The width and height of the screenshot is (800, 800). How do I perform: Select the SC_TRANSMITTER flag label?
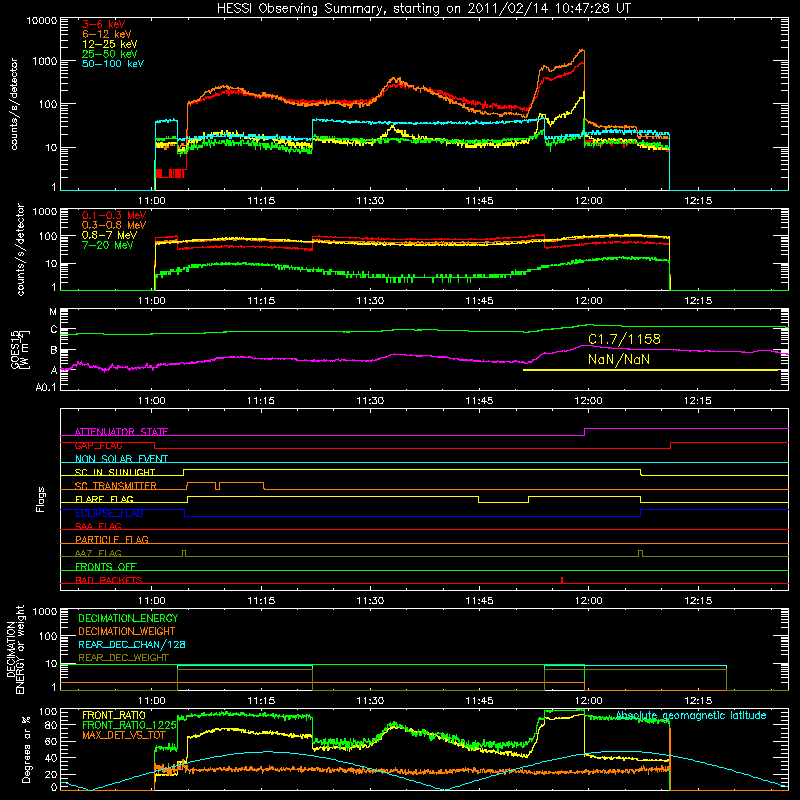pos(116,485)
